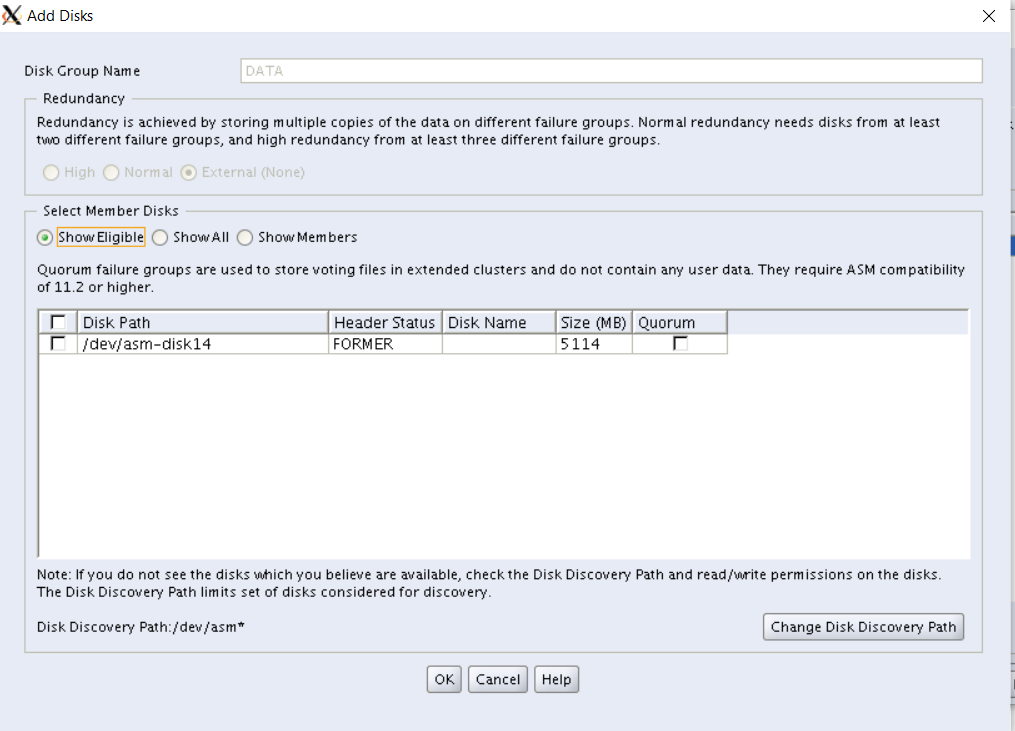1015x731 pixels.
Task: Select the Show Members option
Action: (245, 237)
